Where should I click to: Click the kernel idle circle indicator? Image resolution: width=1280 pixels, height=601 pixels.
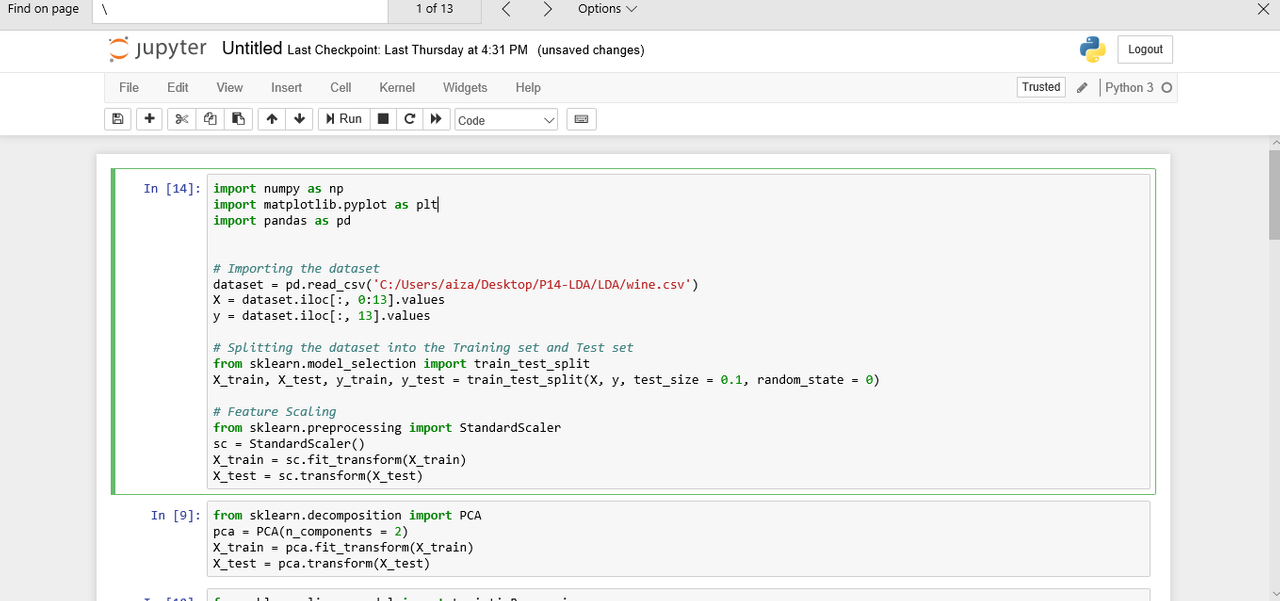[x=1167, y=88]
